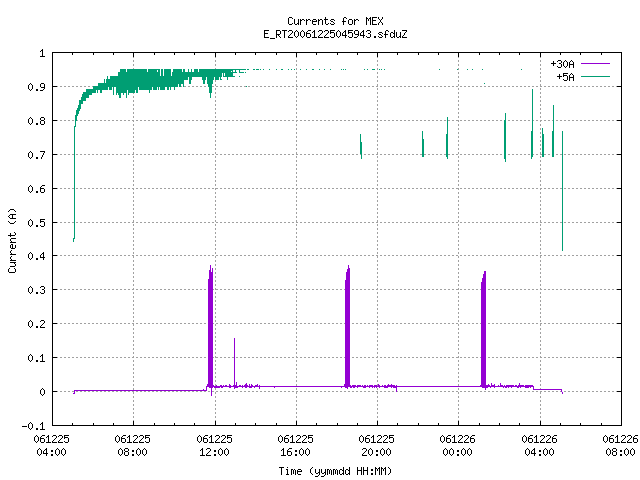Click y-axis tick value 0.5

coord(36,223)
